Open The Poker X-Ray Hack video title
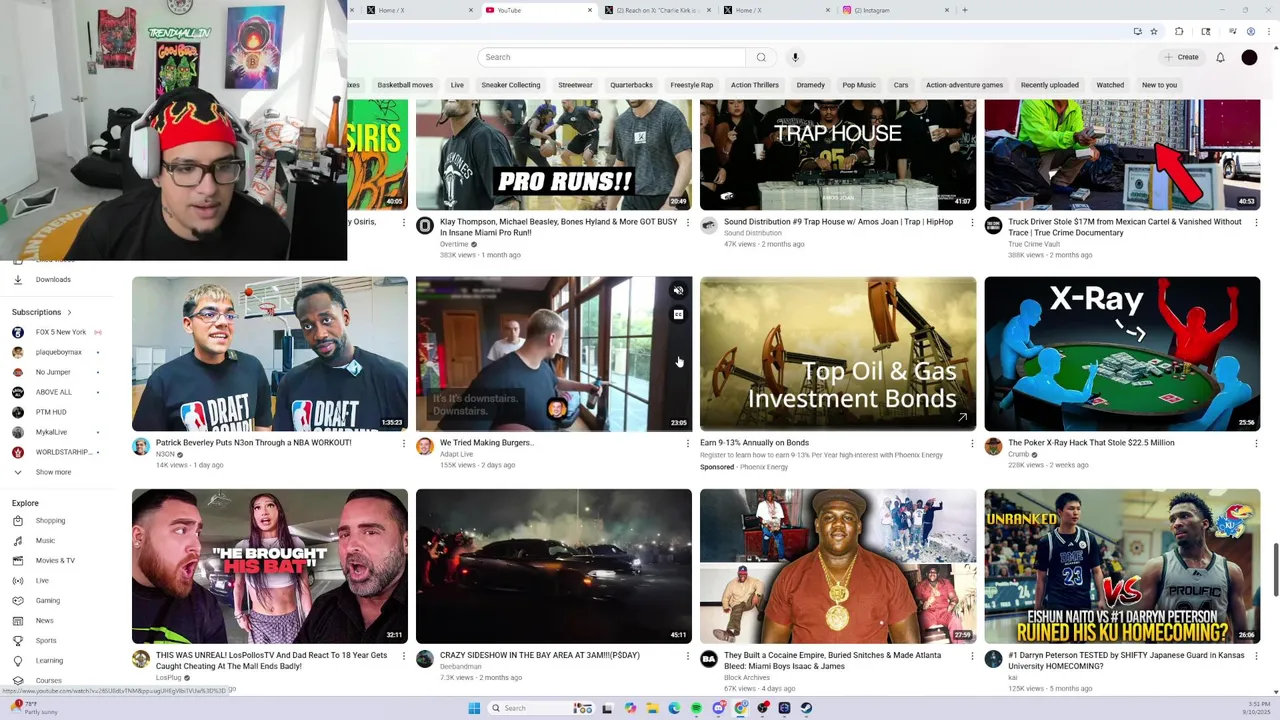The height and width of the screenshot is (720, 1280). (1091, 443)
